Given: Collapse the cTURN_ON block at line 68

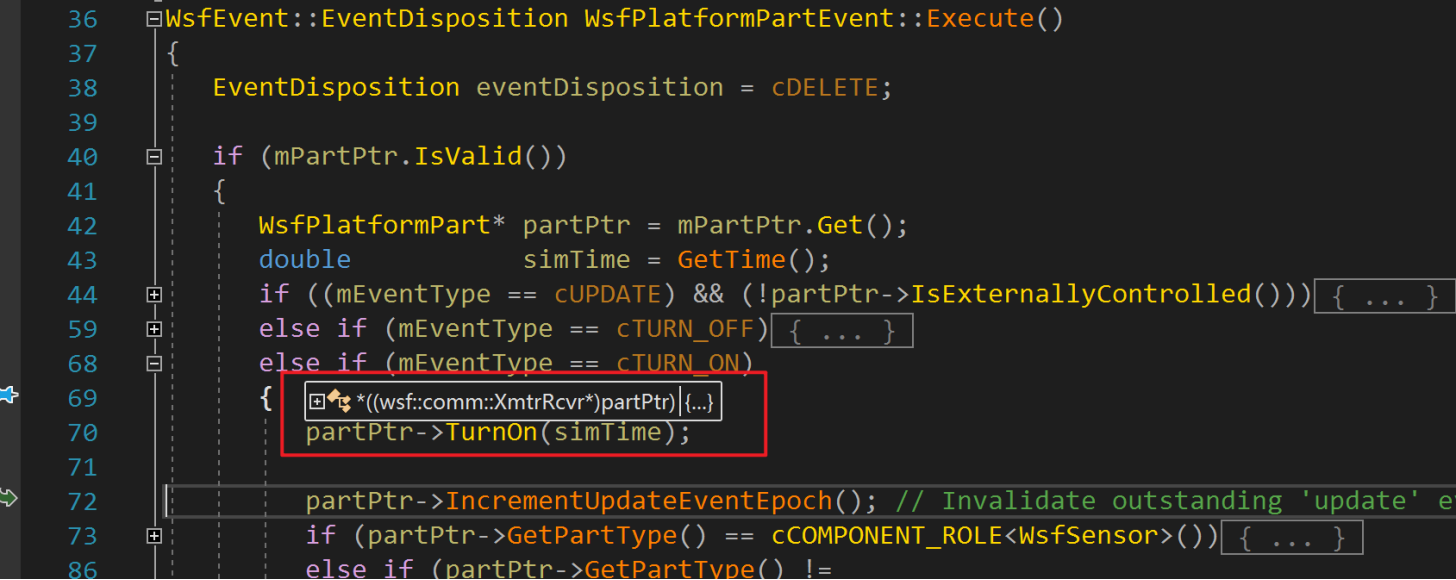Looking at the screenshot, I should 153,364.
